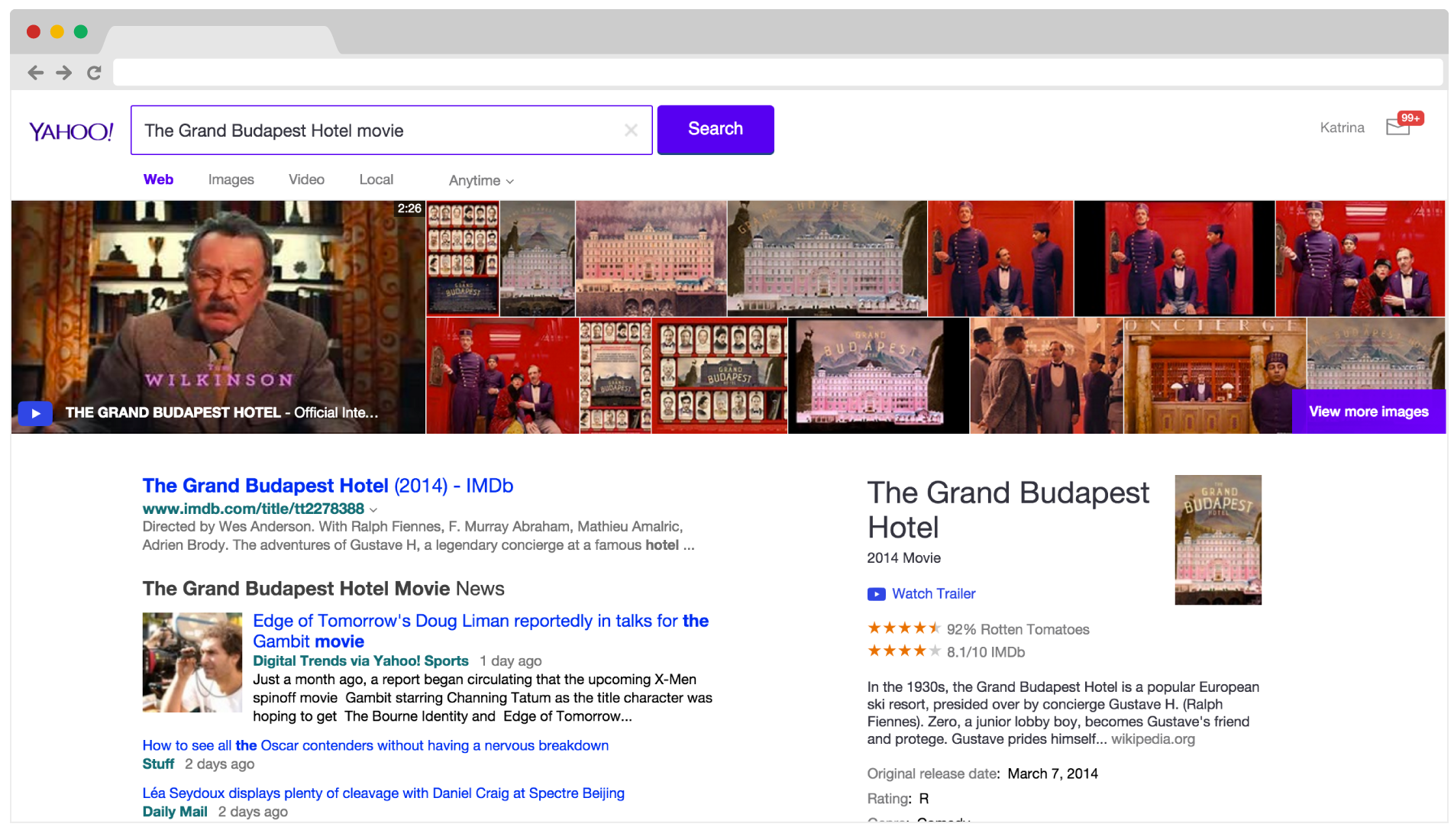Open The Grand Budapest Hotel IMDb result
1454x840 pixels.
tap(328, 486)
